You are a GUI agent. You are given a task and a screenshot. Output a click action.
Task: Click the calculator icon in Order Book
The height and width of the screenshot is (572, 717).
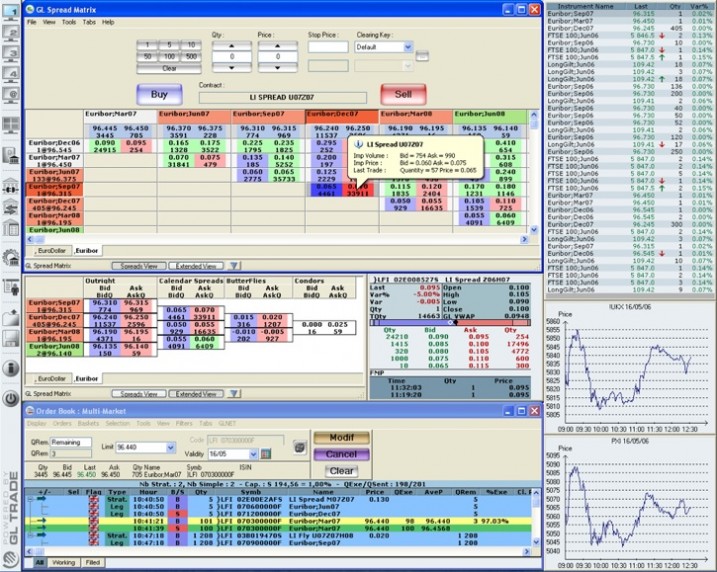click(x=300, y=447)
